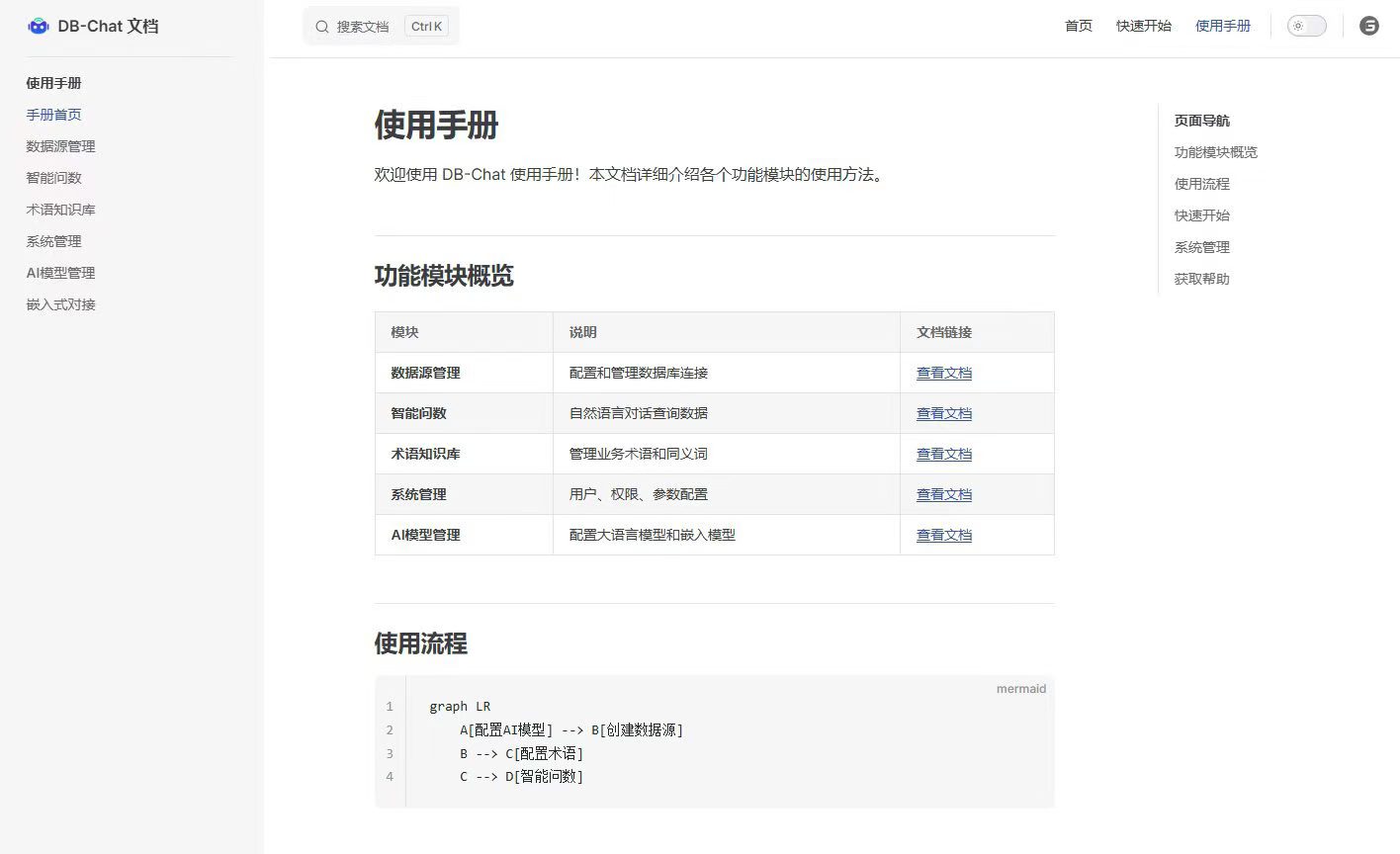
Task: Jump to 获取帮助 in page navigation
Action: pos(1201,279)
